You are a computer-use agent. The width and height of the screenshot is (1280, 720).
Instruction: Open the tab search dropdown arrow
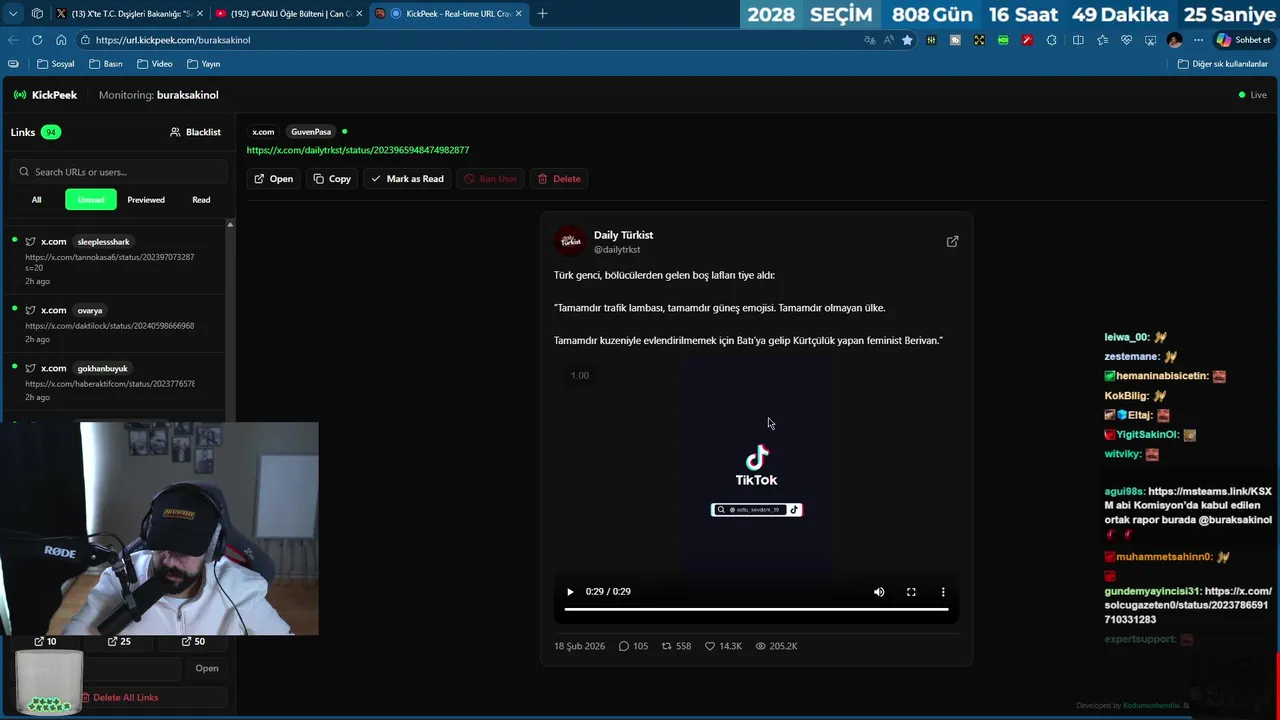coord(13,13)
